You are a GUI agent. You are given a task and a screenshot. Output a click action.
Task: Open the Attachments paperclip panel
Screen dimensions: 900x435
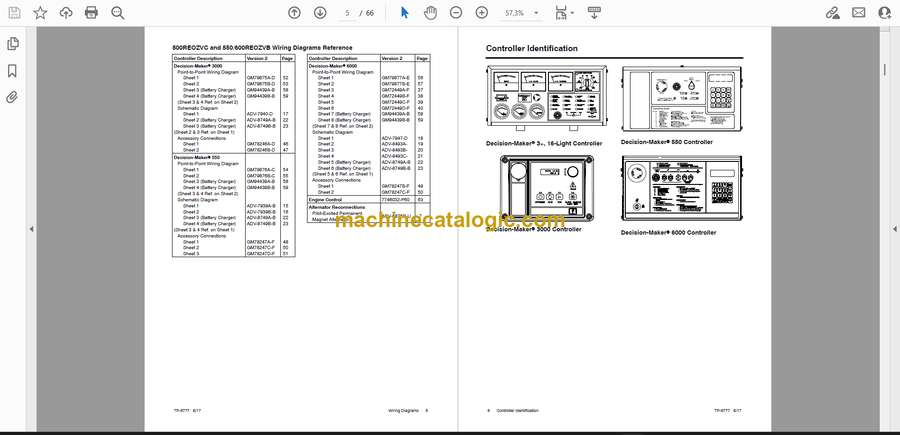coord(12,98)
